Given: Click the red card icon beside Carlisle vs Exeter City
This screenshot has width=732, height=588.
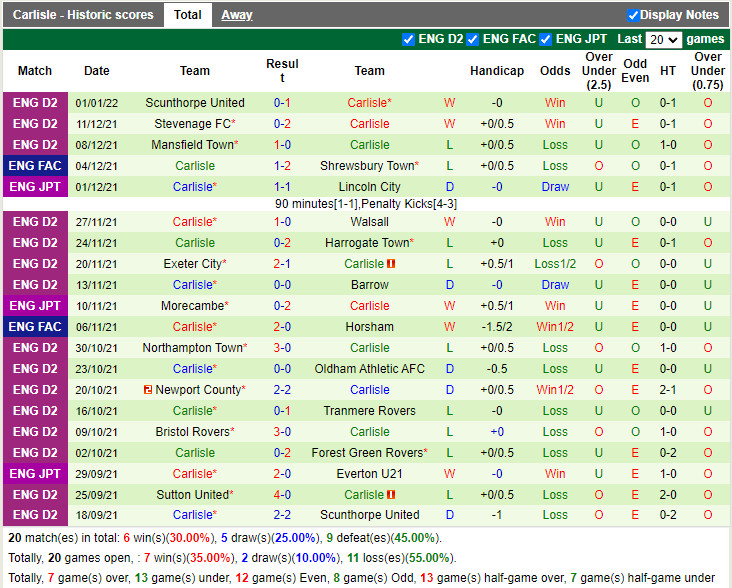Looking at the screenshot, I should pyautogui.click(x=391, y=264).
